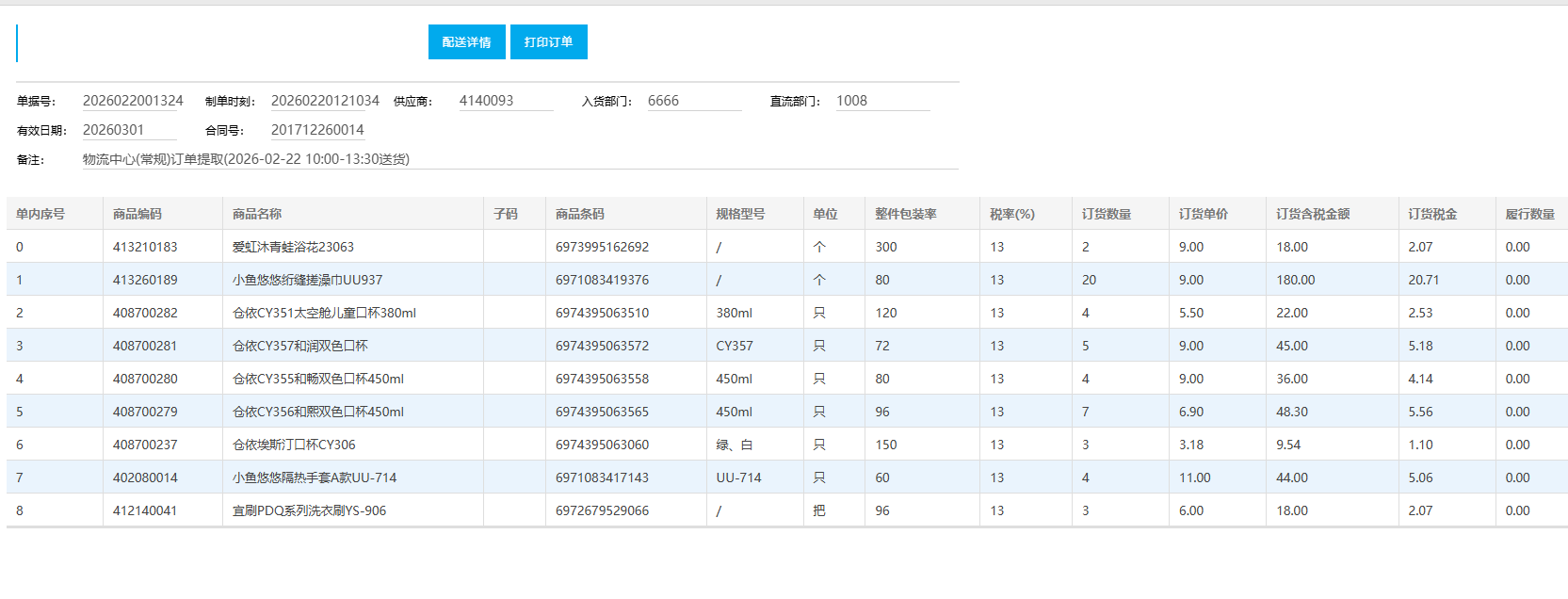Click the 订货数量 column header
The height and width of the screenshot is (599, 1568).
point(1107,214)
